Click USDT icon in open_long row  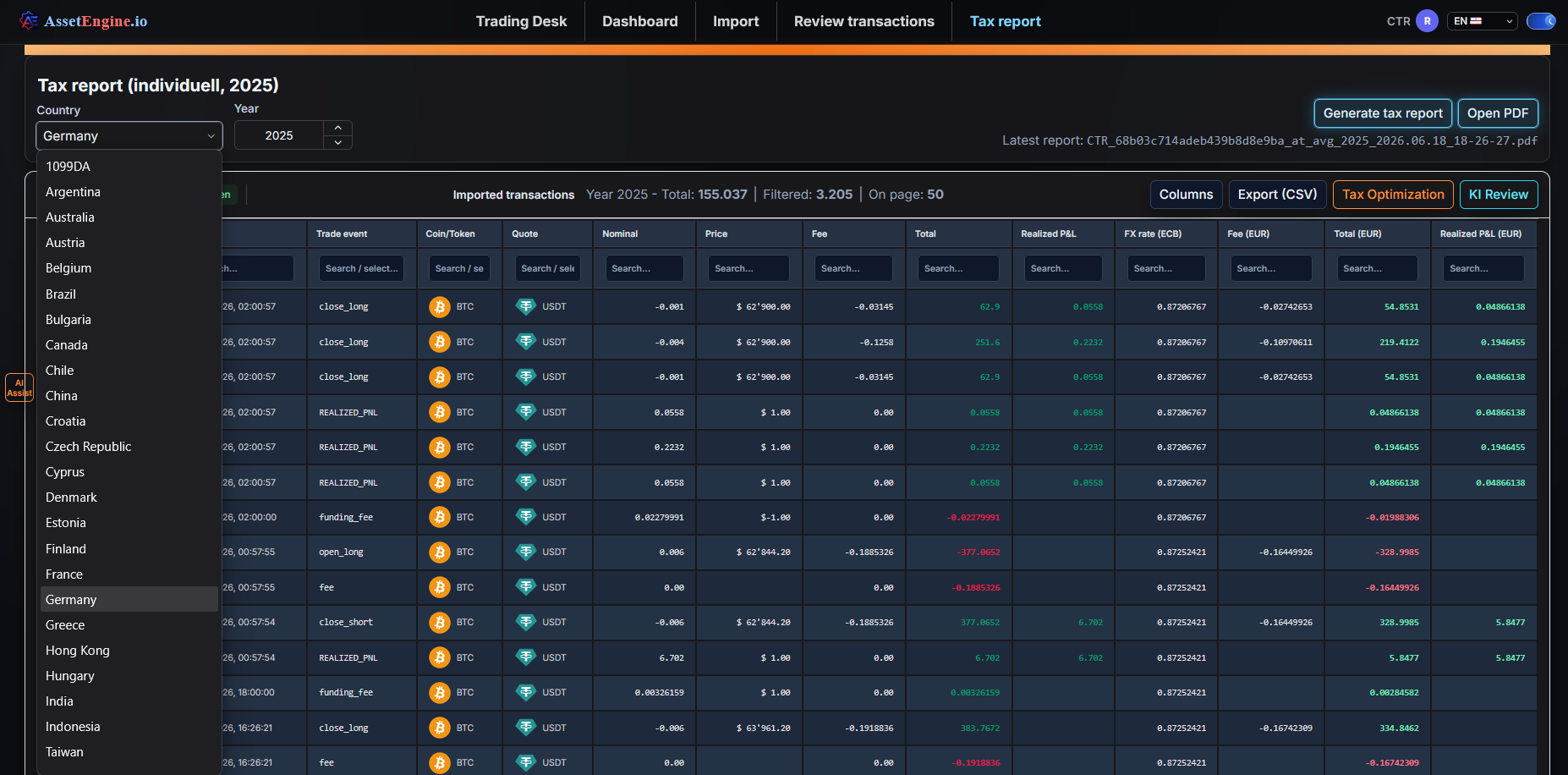tap(526, 552)
